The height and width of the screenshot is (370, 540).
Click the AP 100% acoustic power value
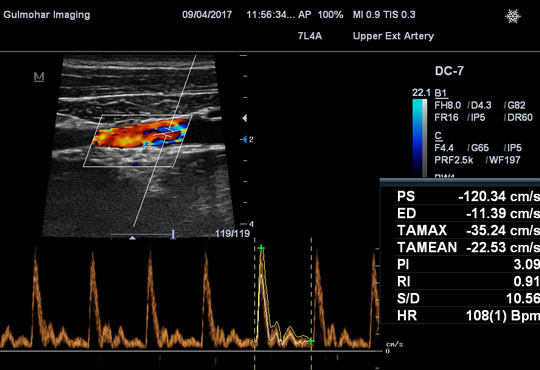(x=321, y=15)
